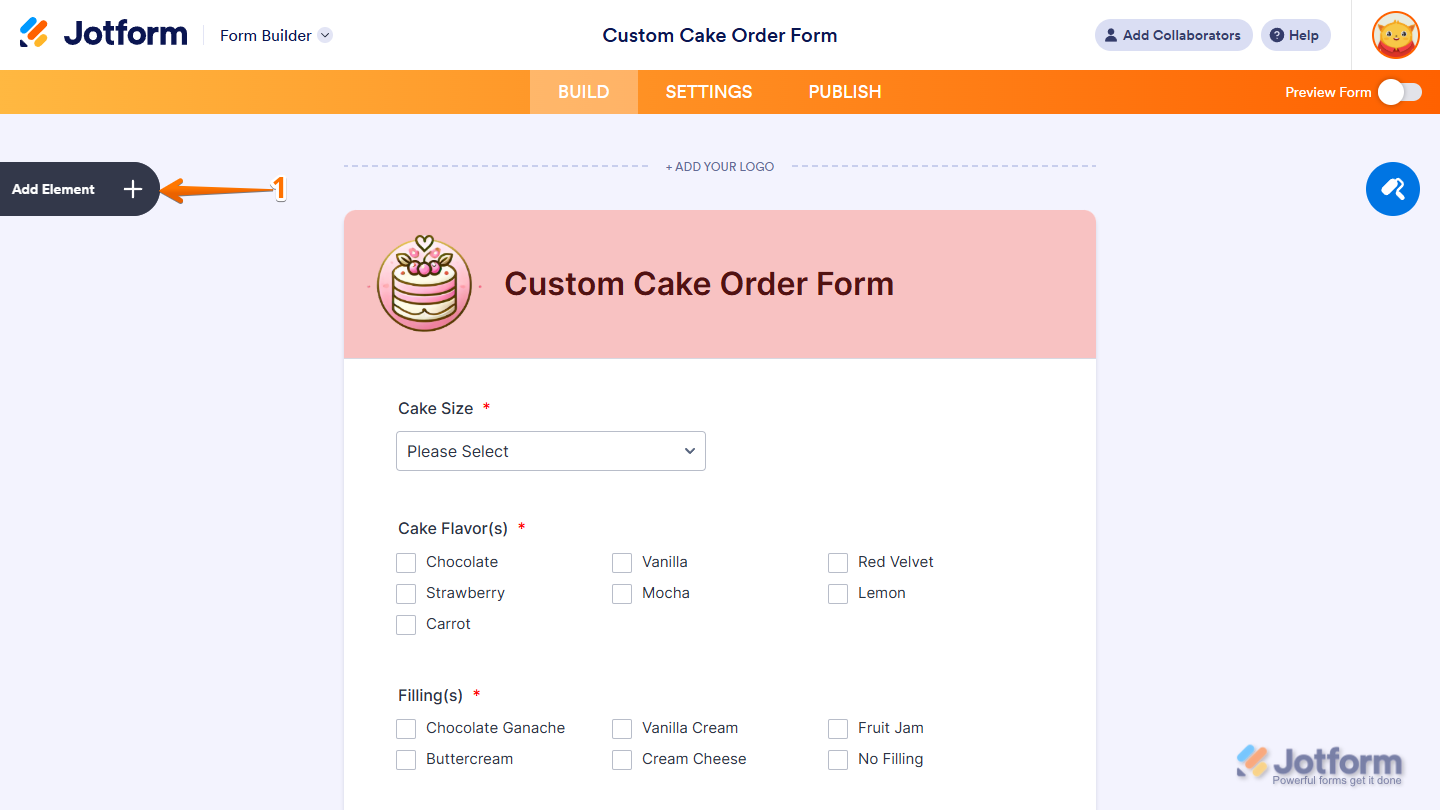This screenshot has height=810, width=1440.
Task: Click the plus icon to add an element
Action: [x=132, y=188]
